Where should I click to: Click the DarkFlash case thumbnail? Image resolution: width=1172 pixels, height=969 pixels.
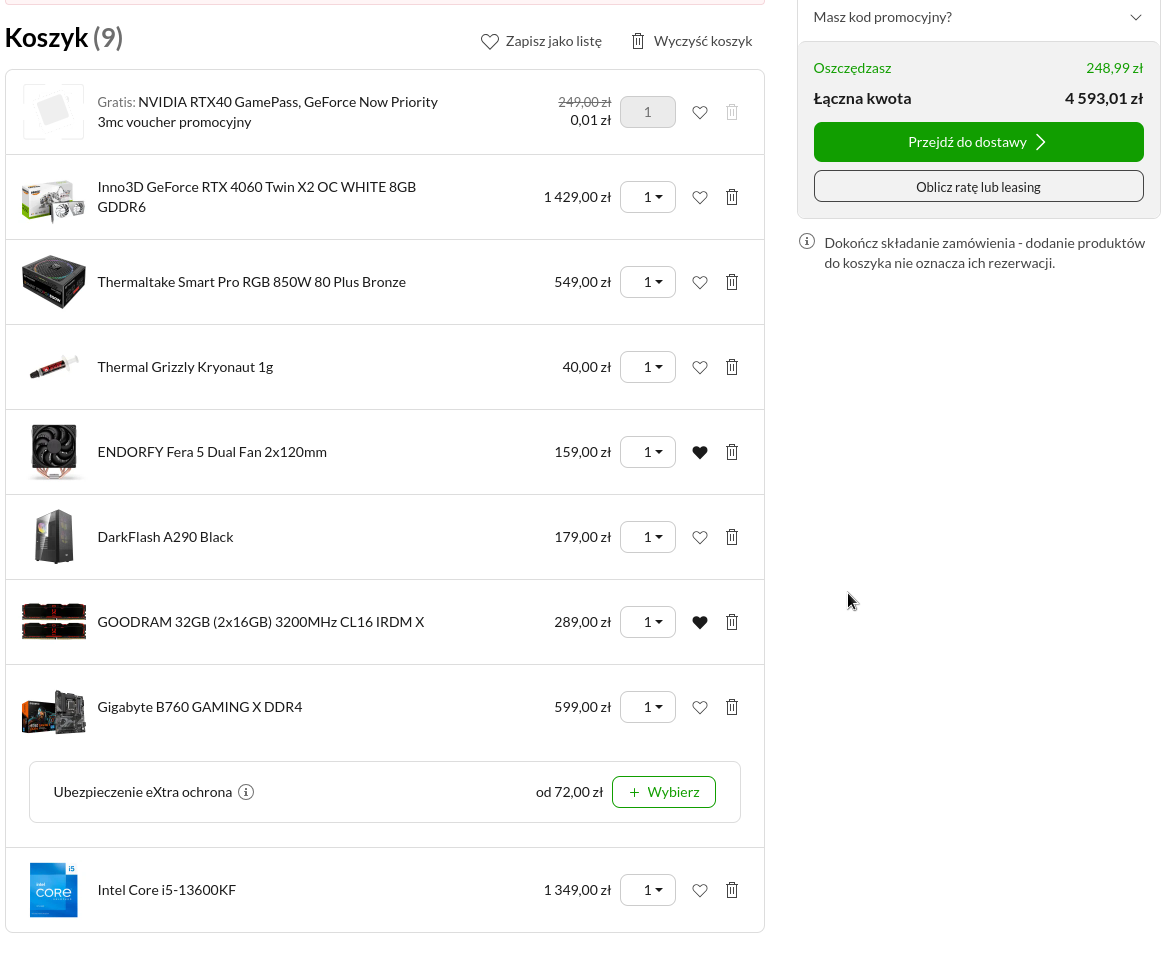click(x=55, y=537)
